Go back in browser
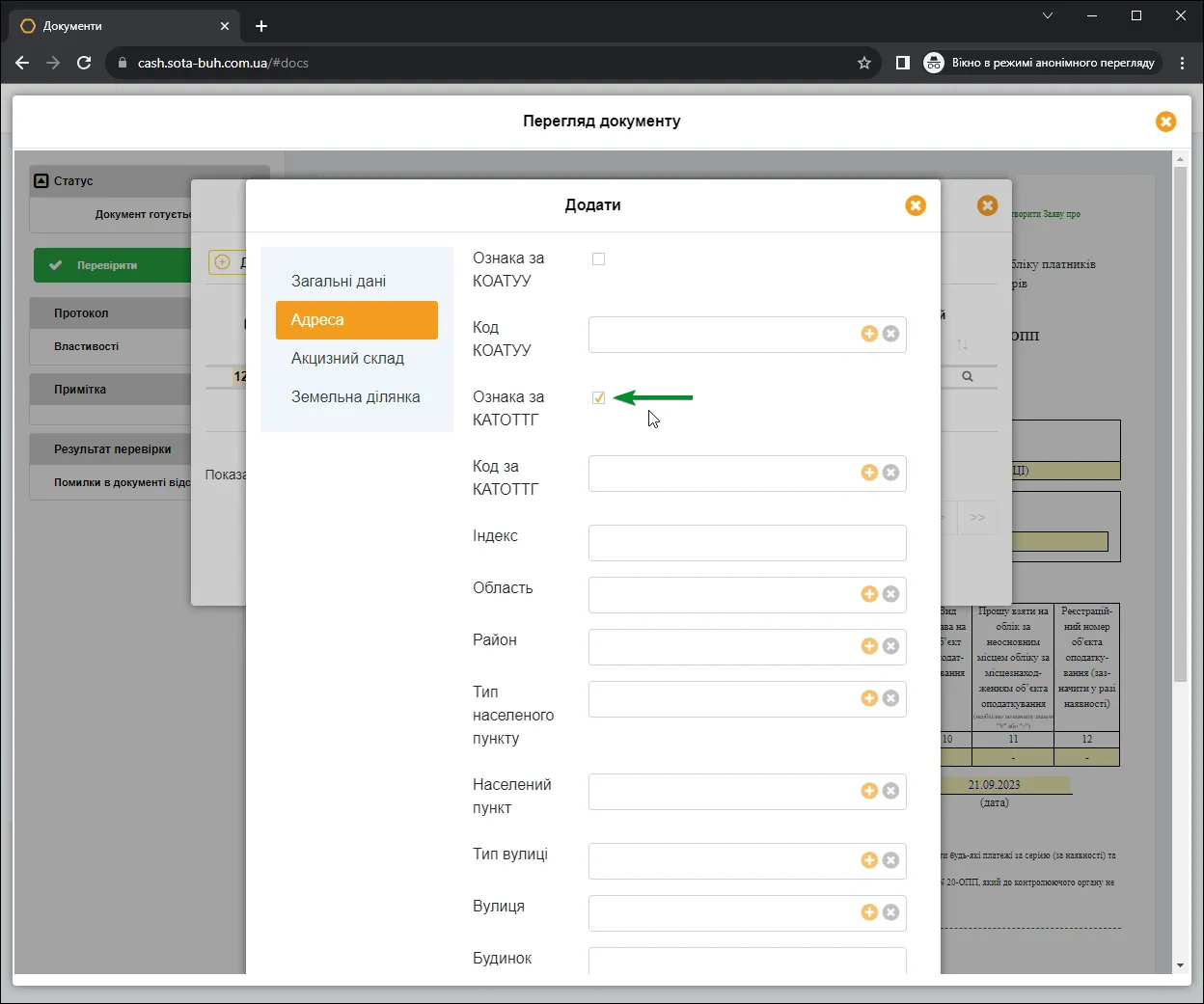Viewport: 1204px width, 1004px height. tap(22, 63)
